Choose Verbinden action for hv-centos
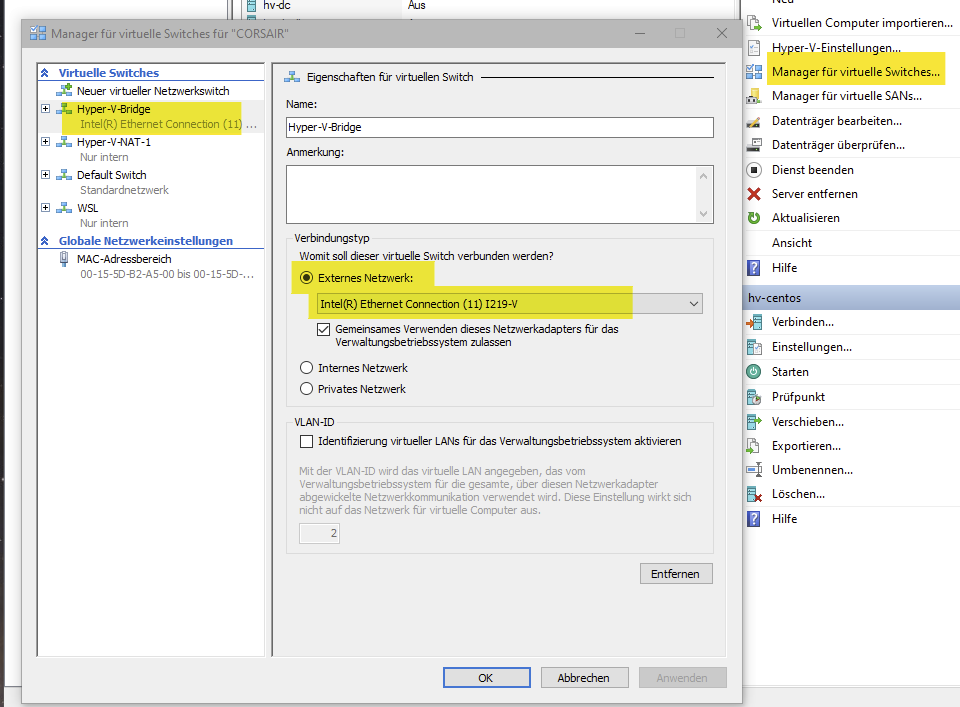The height and width of the screenshot is (707, 960). [x=802, y=322]
